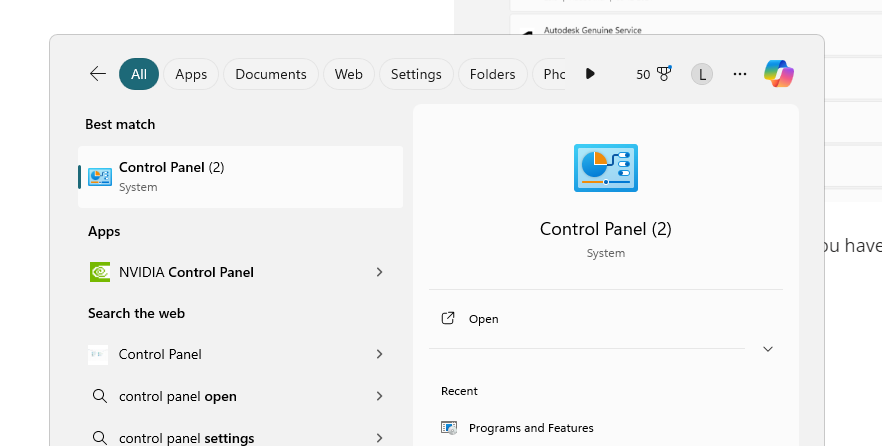
Task: Open the Control Panel (2) best match result
Action: [x=240, y=177]
